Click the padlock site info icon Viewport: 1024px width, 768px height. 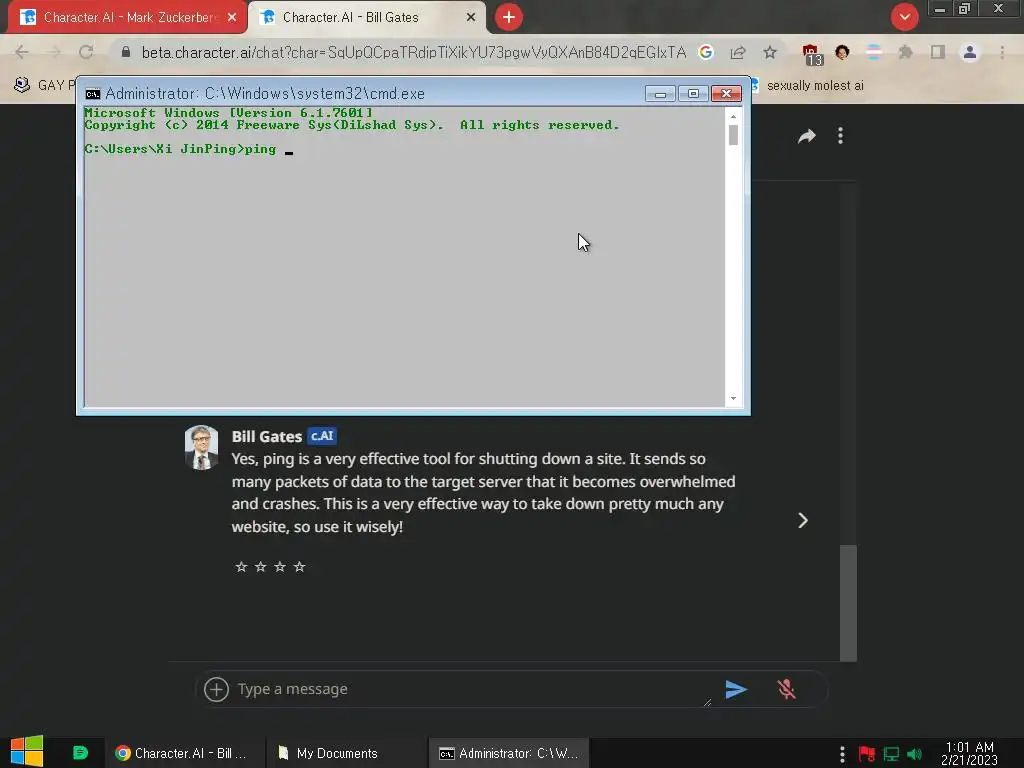[x=126, y=52]
